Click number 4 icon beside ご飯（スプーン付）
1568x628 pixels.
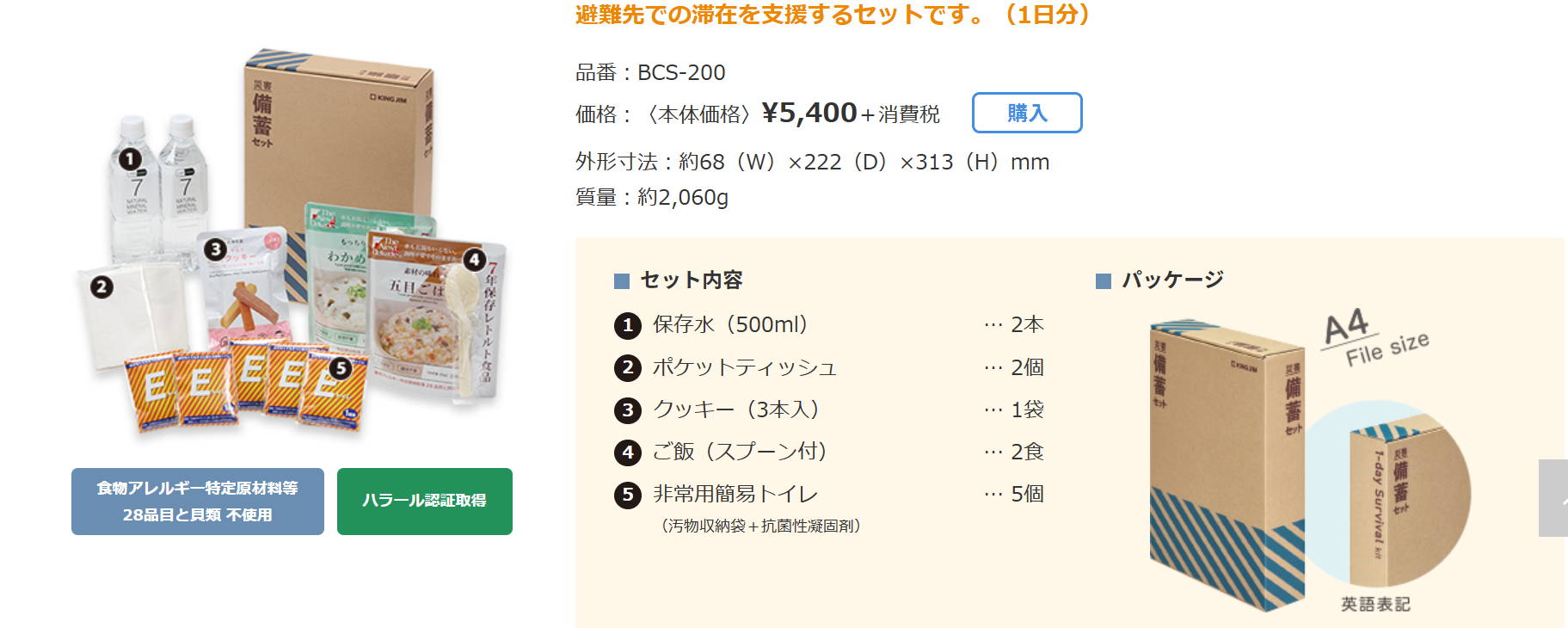click(x=628, y=453)
